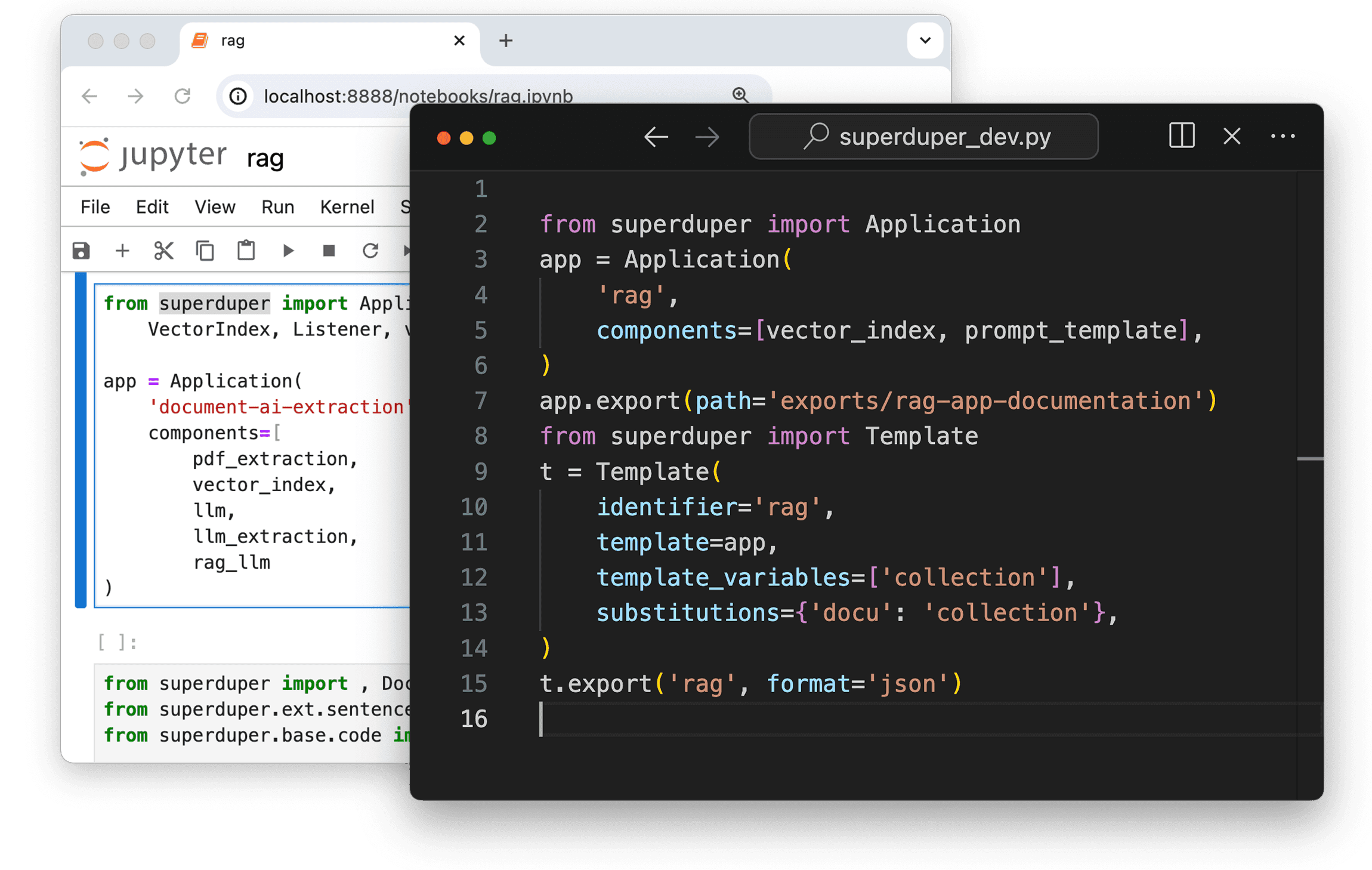The width and height of the screenshot is (1372, 870).
Task: Open the Run menu in Jupyter
Action: click(278, 207)
